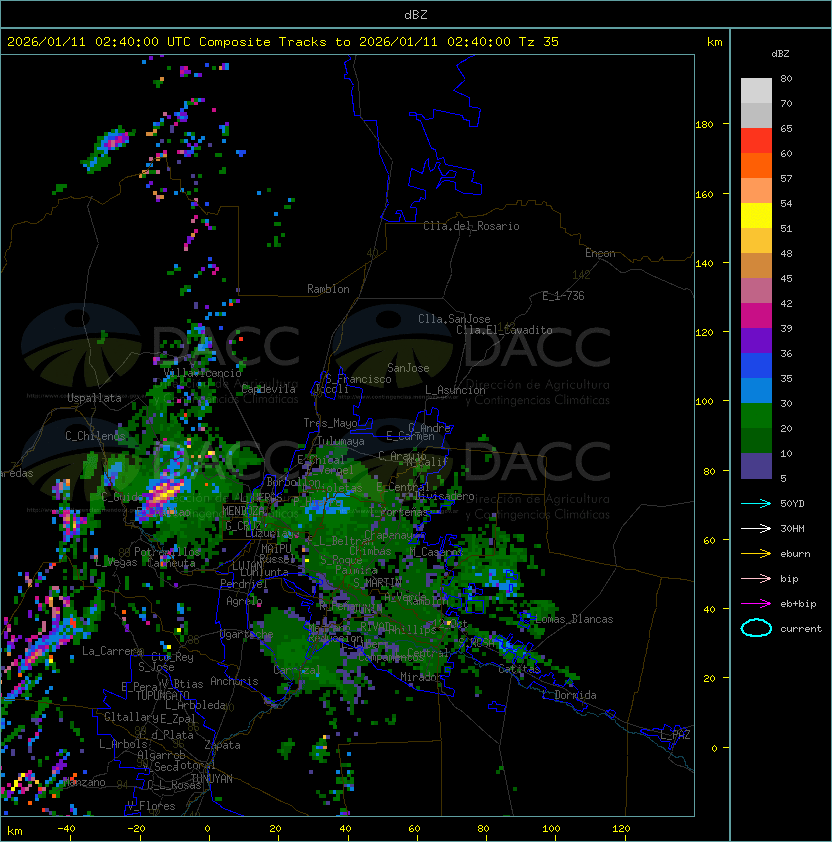Image resolution: width=832 pixels, height=842 pixels.
Task: Click the TUPUNGATO label
Action: coord(162,695)
